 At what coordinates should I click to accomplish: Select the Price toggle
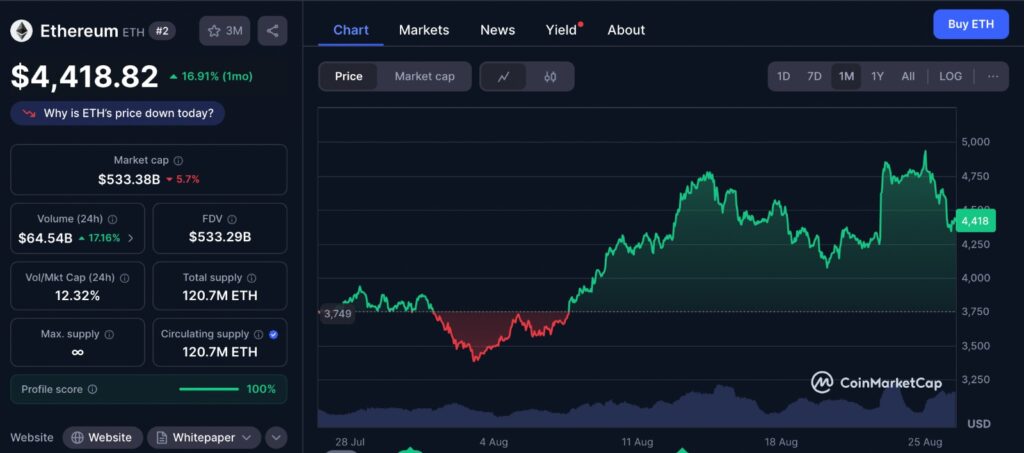pyautogui.click(x=349, y=76)
